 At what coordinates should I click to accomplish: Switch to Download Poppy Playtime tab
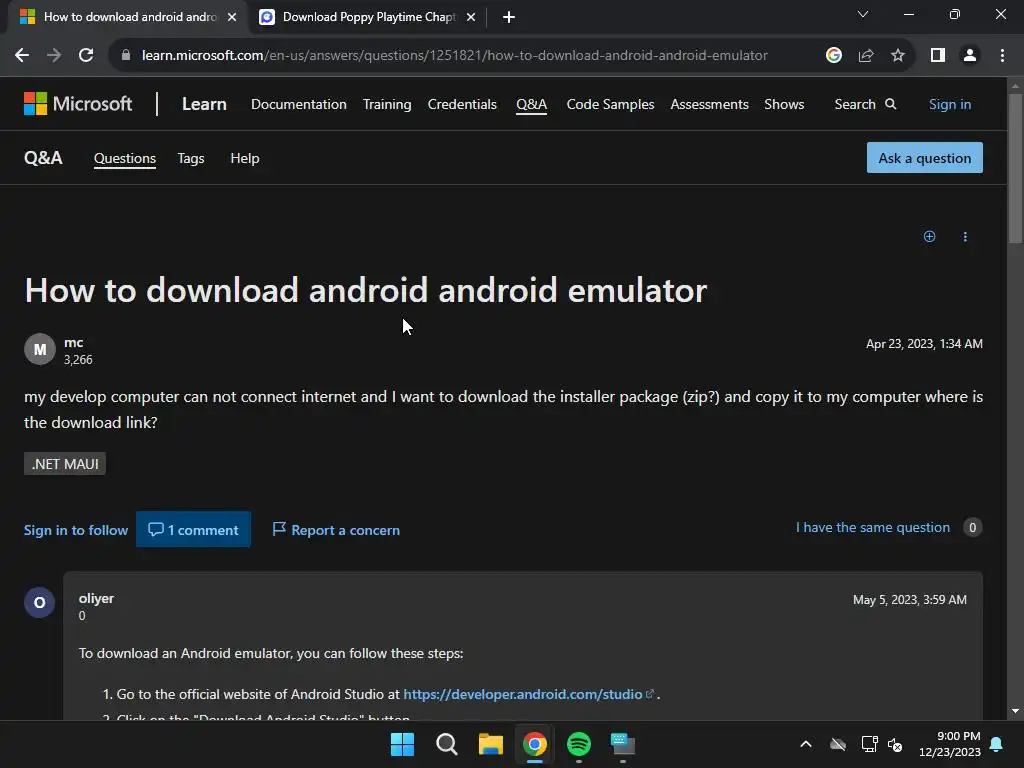point(368,17)
